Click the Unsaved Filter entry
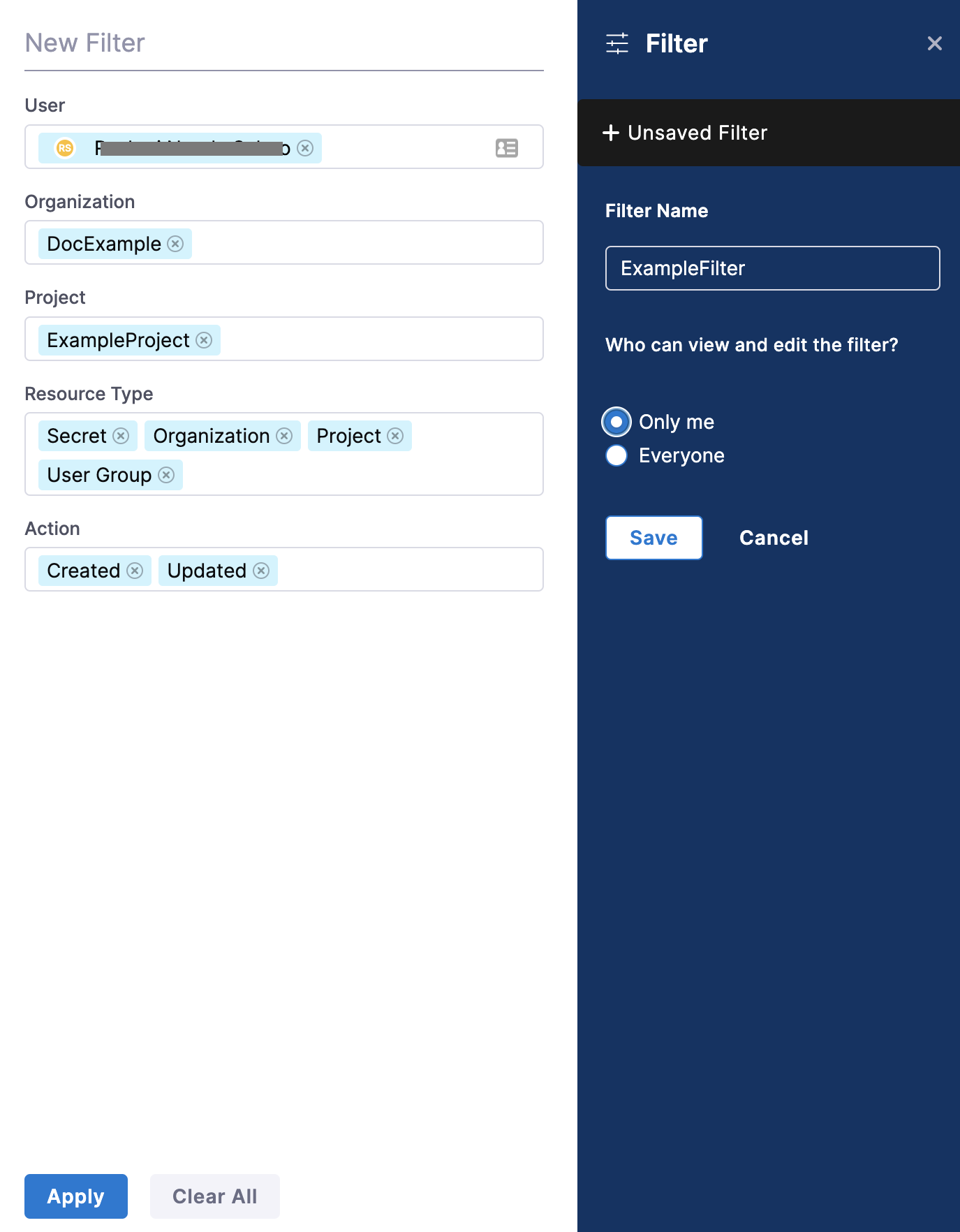Image resolution: width=960 pixels, height=1232 pixels. point(698,133)
